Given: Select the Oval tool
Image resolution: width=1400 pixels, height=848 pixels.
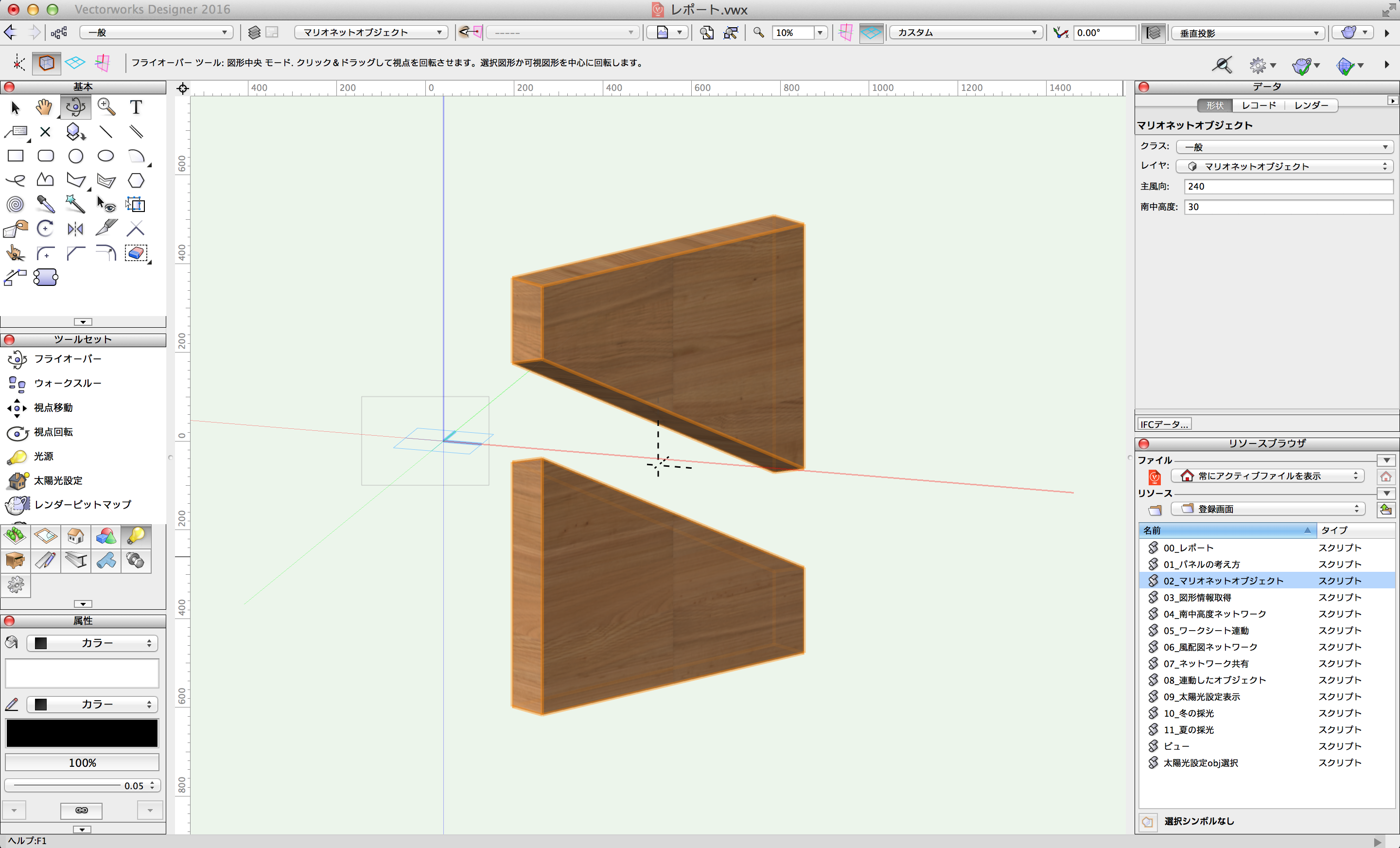Looking at the screenshot, I should tap(105, 156).
